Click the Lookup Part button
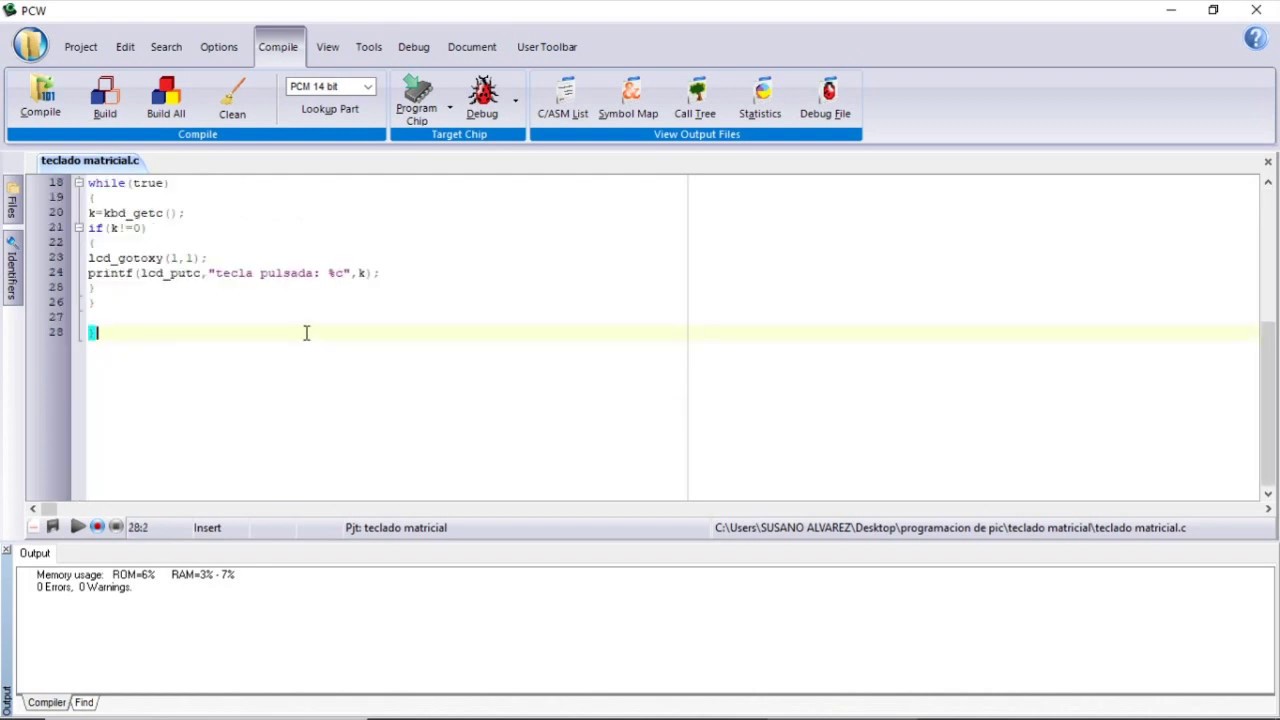 330,109
